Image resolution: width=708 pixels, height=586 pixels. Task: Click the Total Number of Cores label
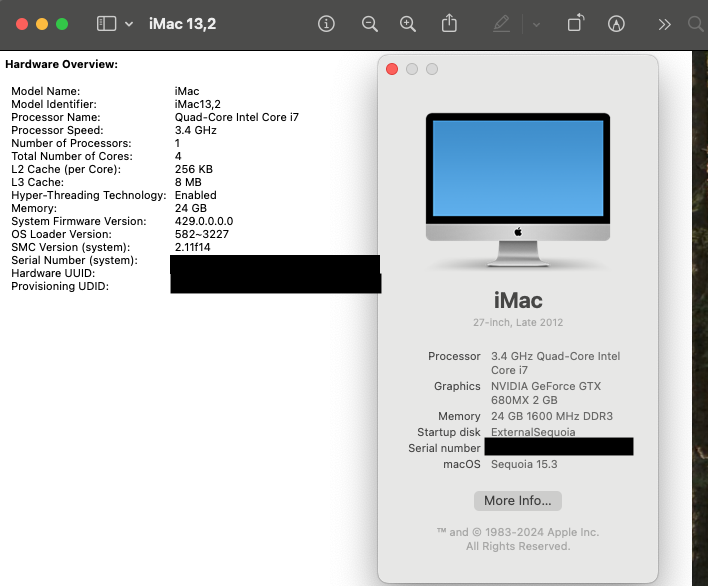tap(72, 156)
